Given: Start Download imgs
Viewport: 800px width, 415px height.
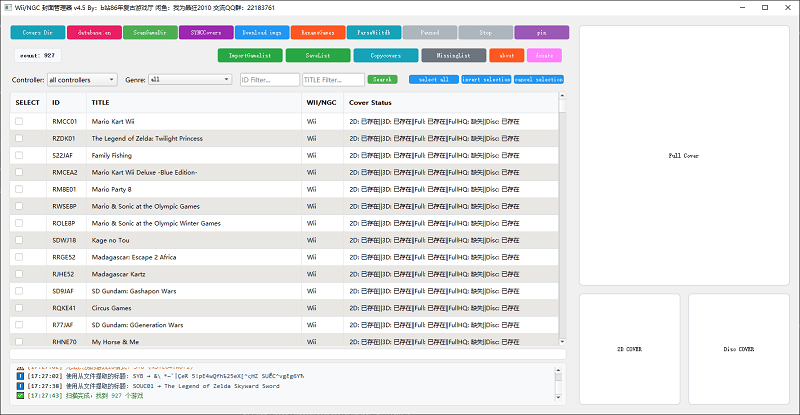Looking at the screenshot, I should pos(262,33).
